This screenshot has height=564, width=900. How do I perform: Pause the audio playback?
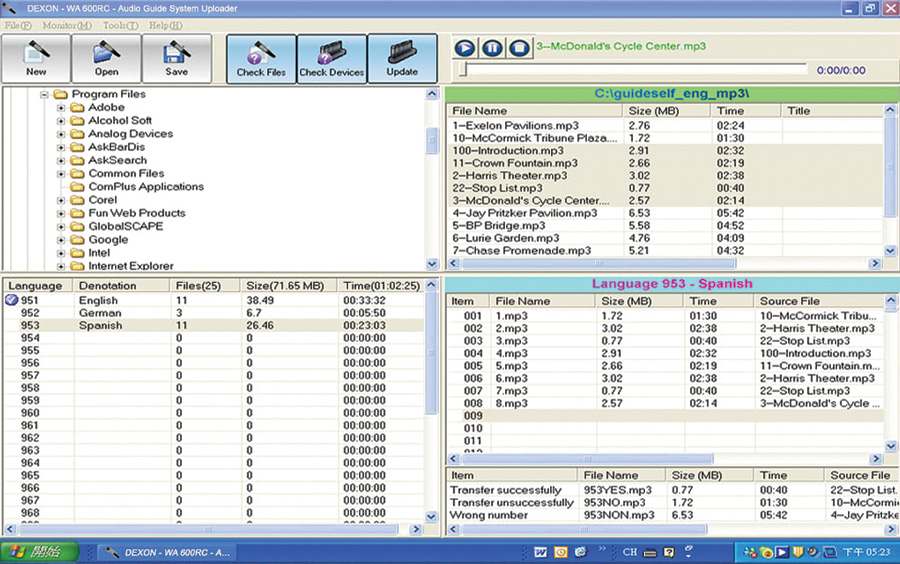(492, 47)
